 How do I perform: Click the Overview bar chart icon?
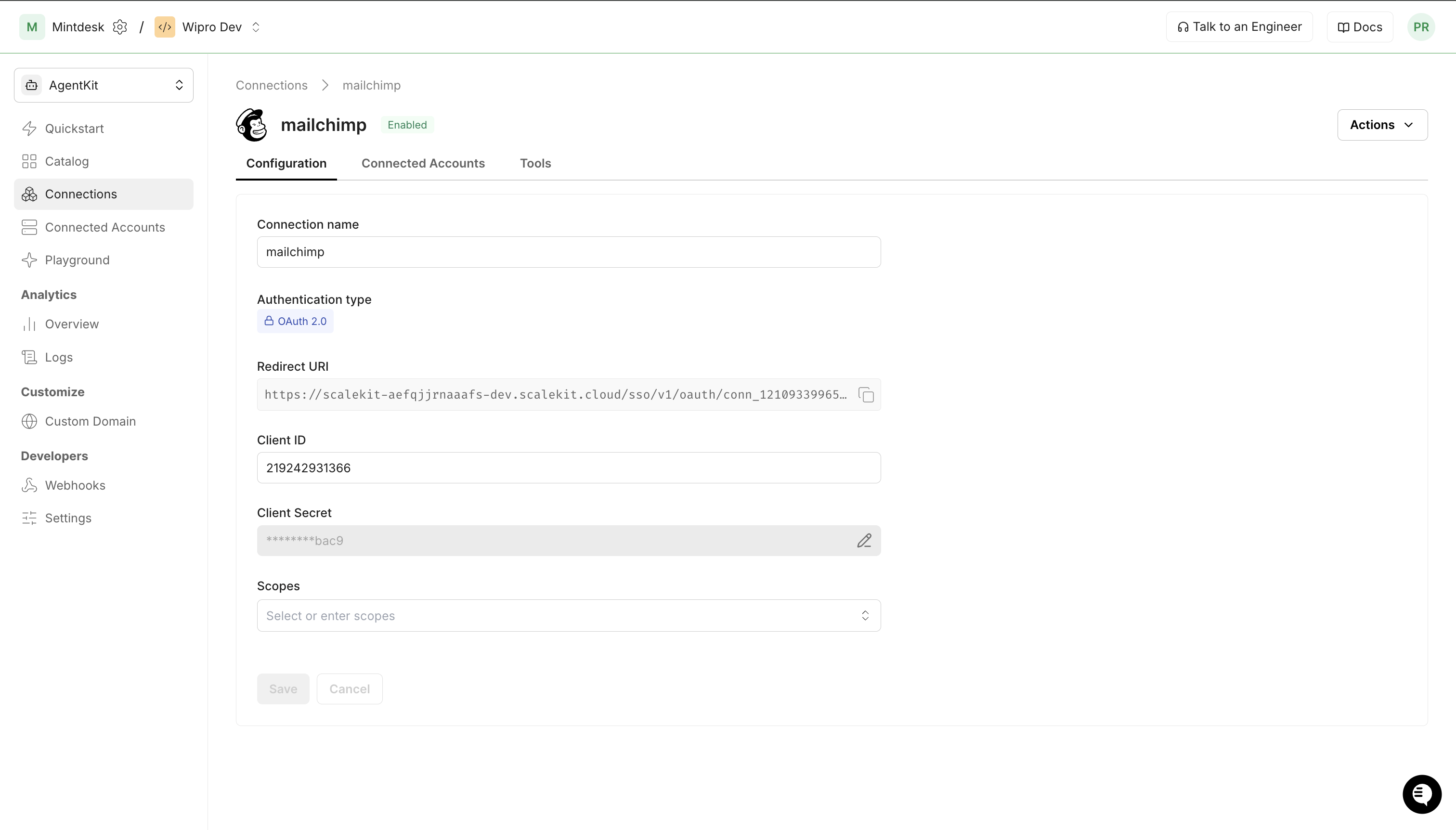pos(30,324)
